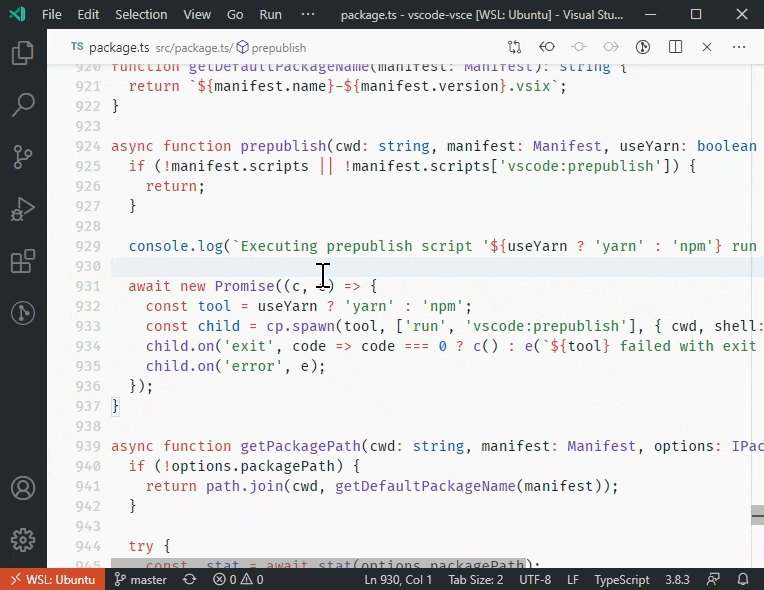Image resolution: width=764 pixels, height=590 pixels.
Task: Open the Run and Debug view
Action: [x=22, y=209]
